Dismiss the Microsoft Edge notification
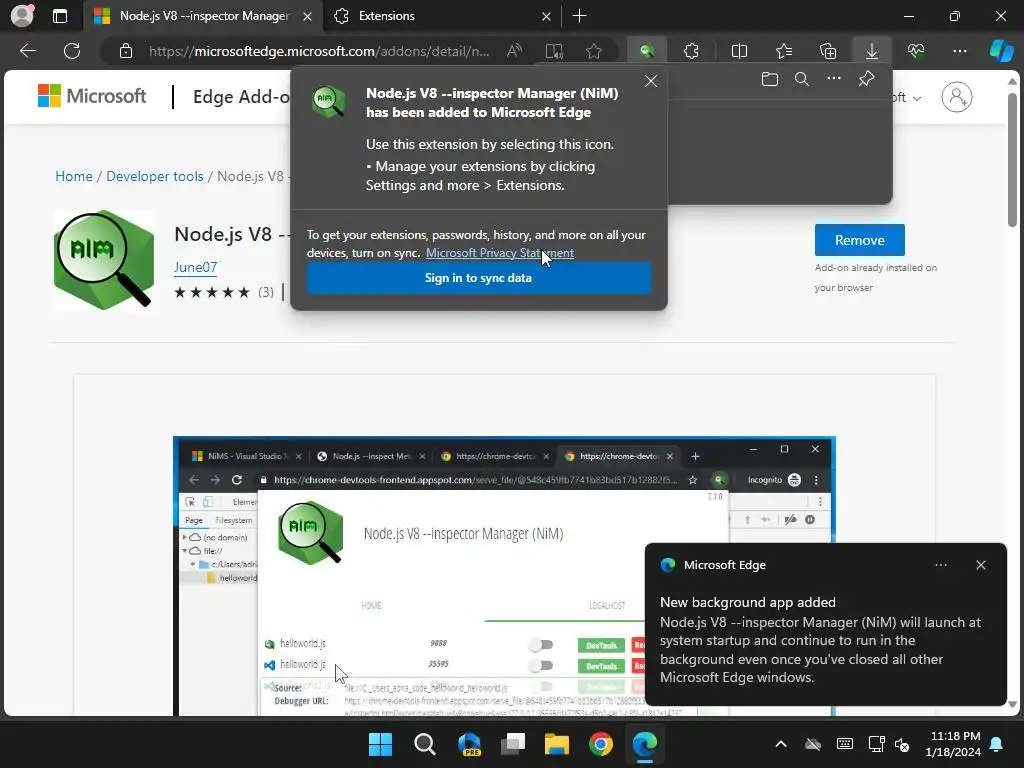 click(980, 565)
